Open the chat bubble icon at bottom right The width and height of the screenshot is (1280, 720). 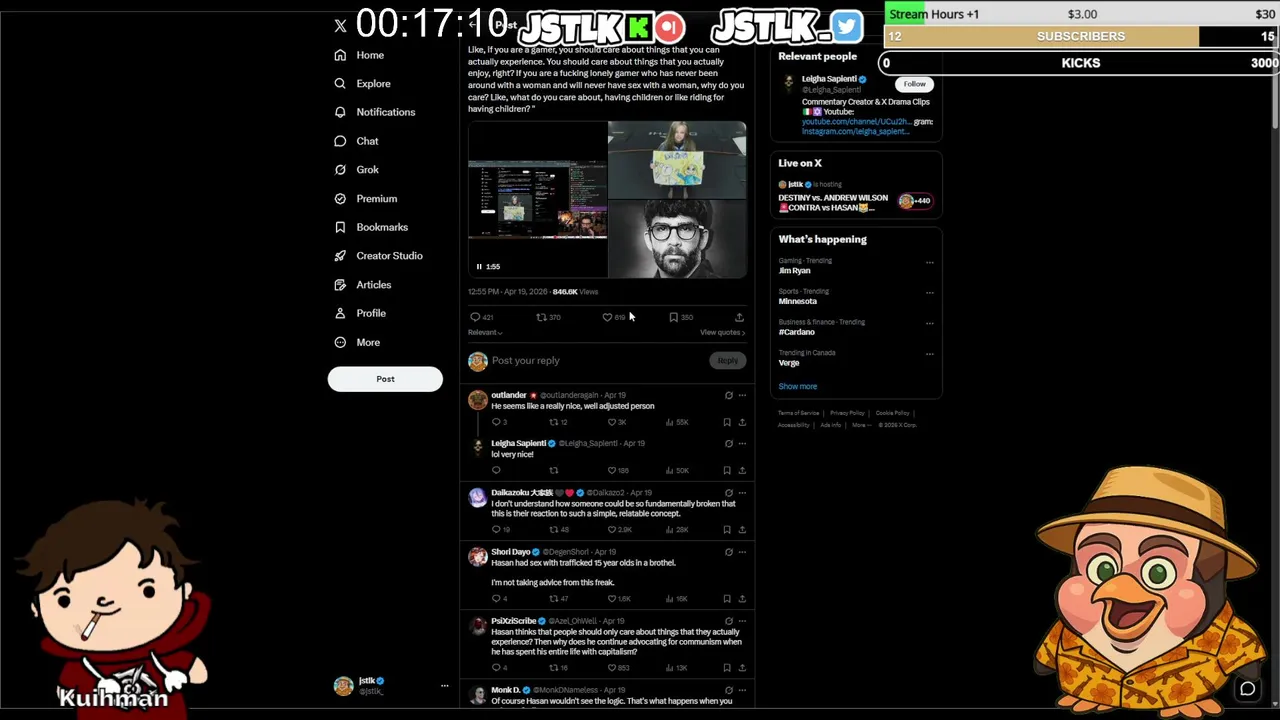coord(1248,689)
